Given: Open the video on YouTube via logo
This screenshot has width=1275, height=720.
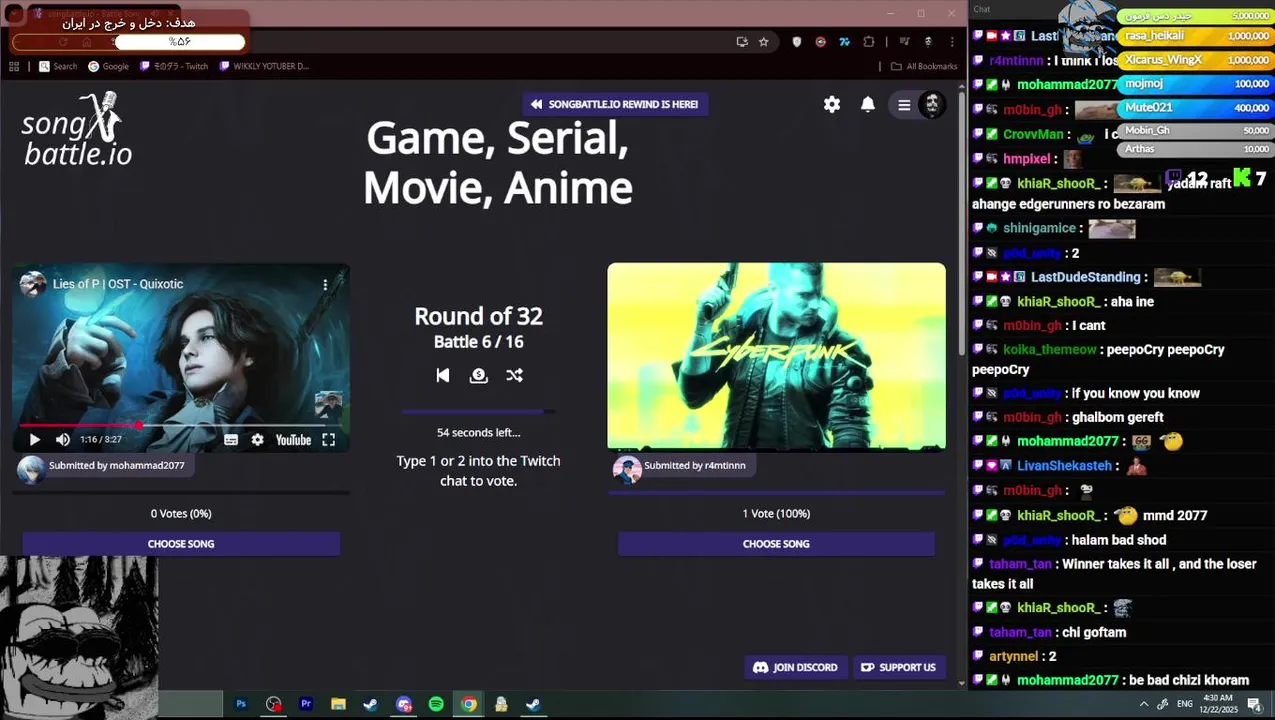Looking at the screenshot, I should pos(293,440).
